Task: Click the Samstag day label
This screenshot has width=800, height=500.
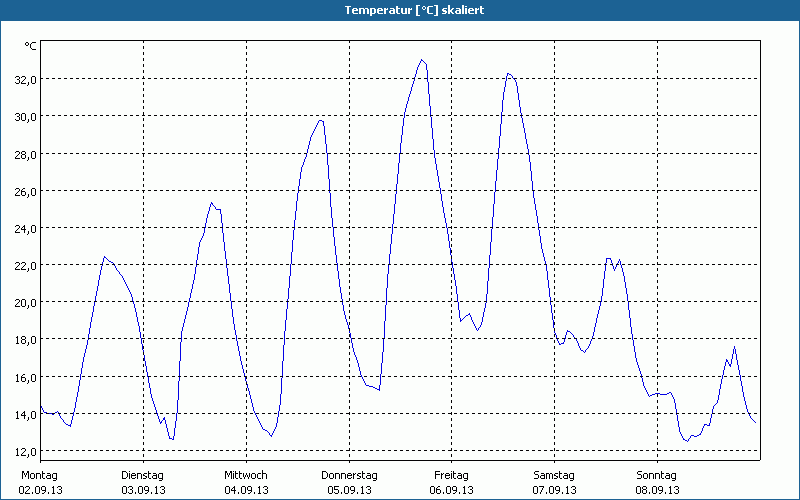Action: [x=554, y=476]
